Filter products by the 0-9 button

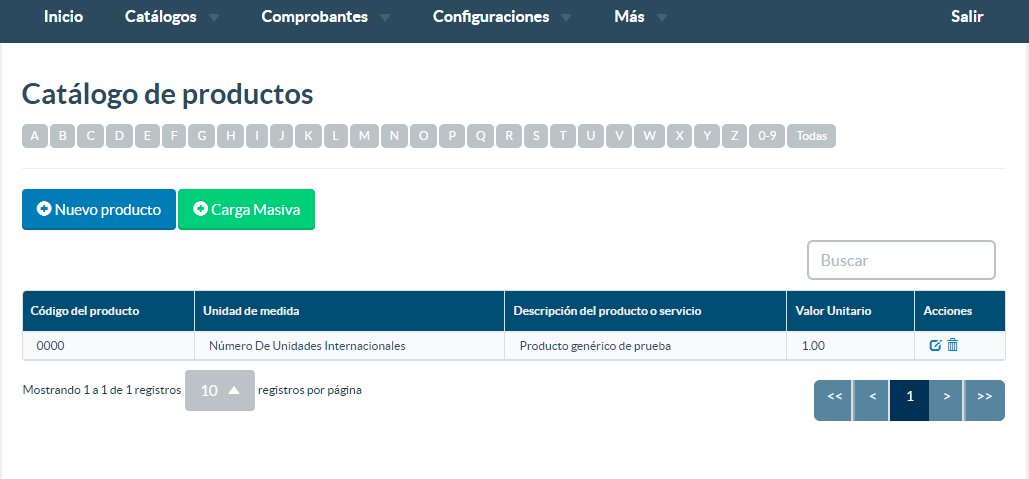click(767, 136)
